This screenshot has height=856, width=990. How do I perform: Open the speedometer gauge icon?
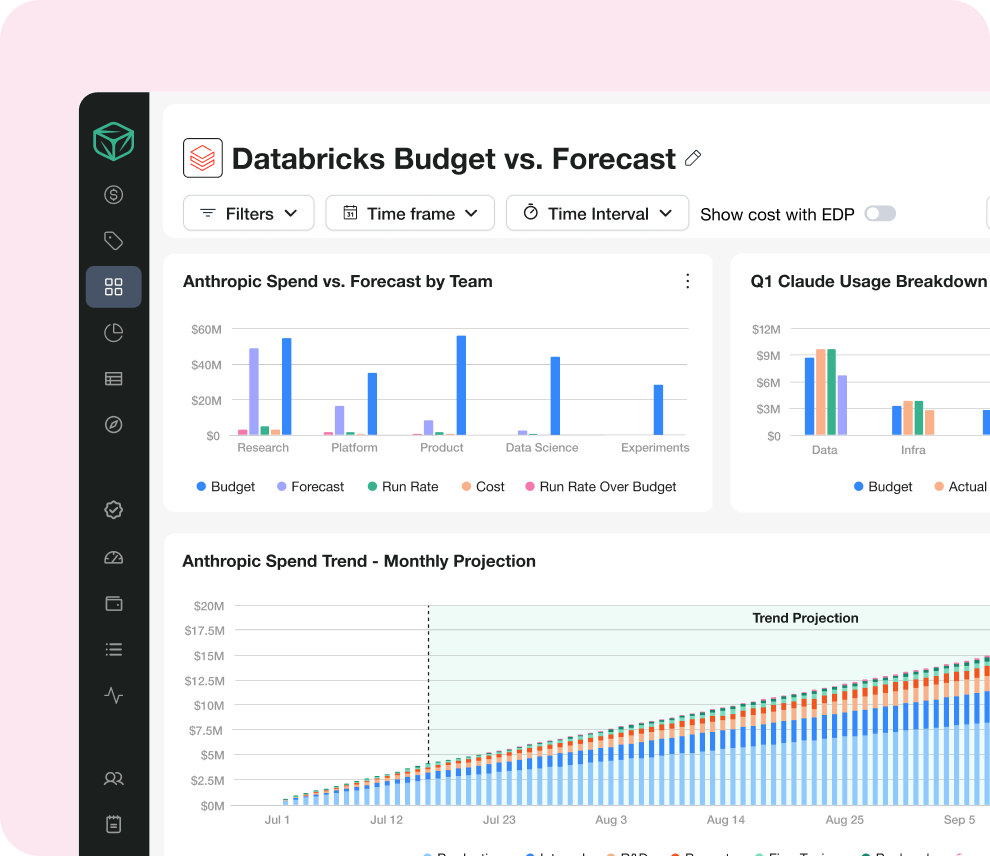114,557
